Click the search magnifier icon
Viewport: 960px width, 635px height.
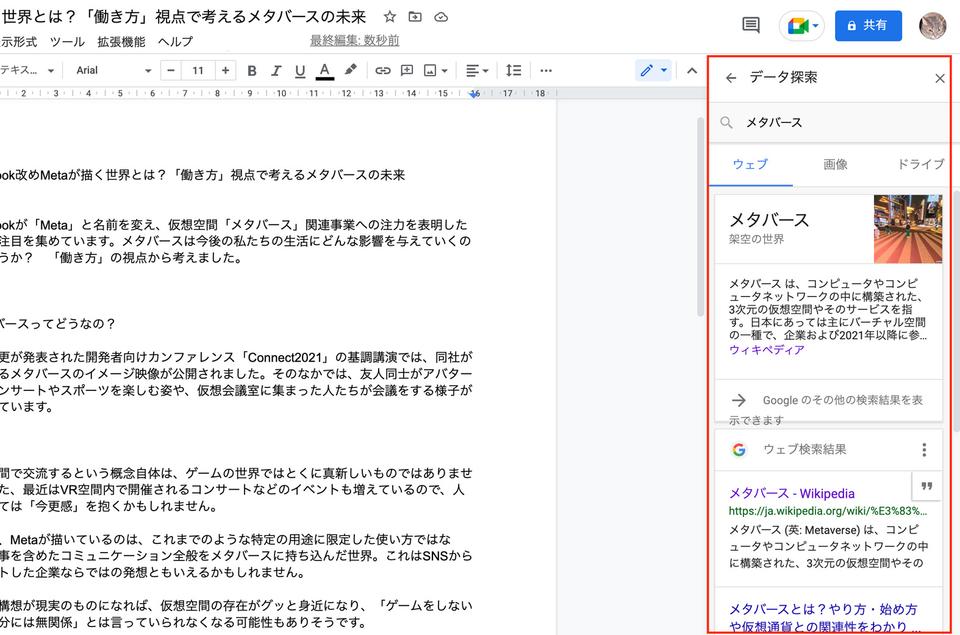tap(727, 122)
